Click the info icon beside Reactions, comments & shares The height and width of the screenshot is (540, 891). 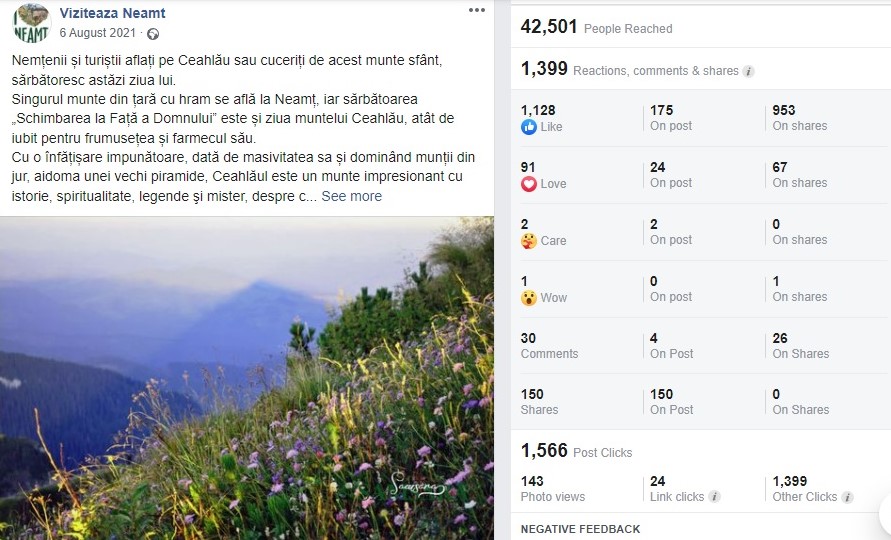pyautogui.click(x=748, y=72)
